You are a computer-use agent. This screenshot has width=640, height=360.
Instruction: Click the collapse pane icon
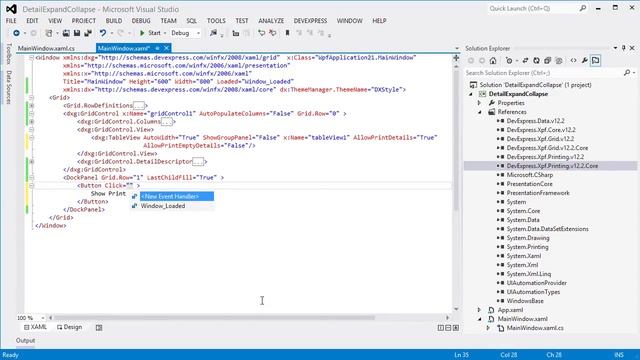coord(456,327)
